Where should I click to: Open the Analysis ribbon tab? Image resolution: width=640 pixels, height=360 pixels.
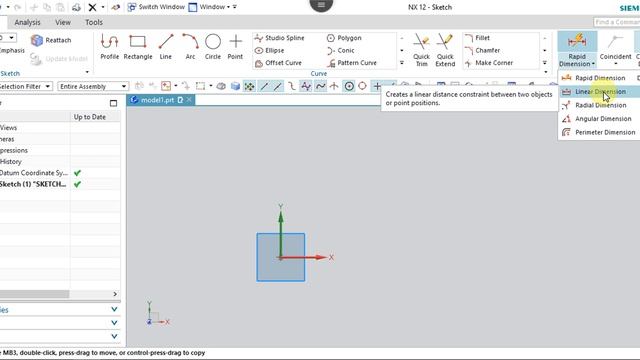(27, 22)
